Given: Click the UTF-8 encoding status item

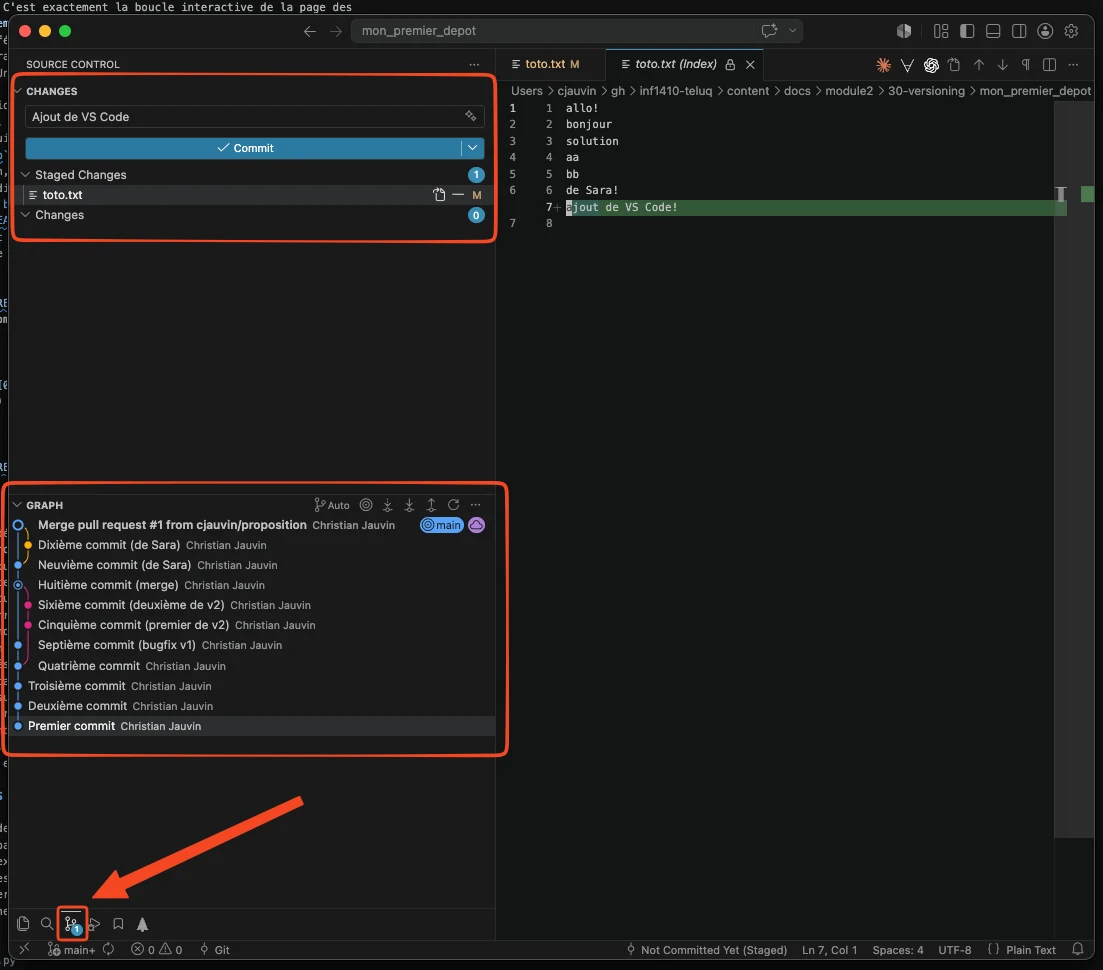Looking at the screenshot, I should point(955,950).
